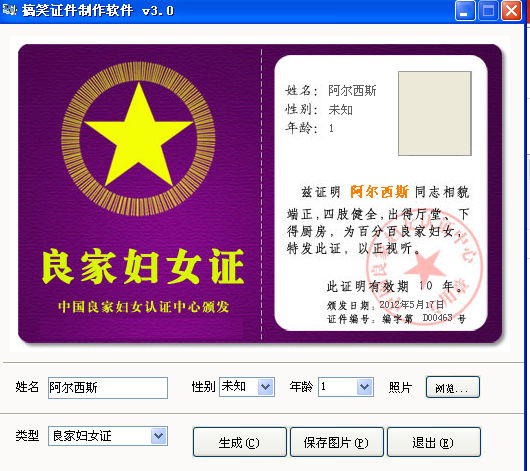Click the app icon in title bar

tap(9, 10)
